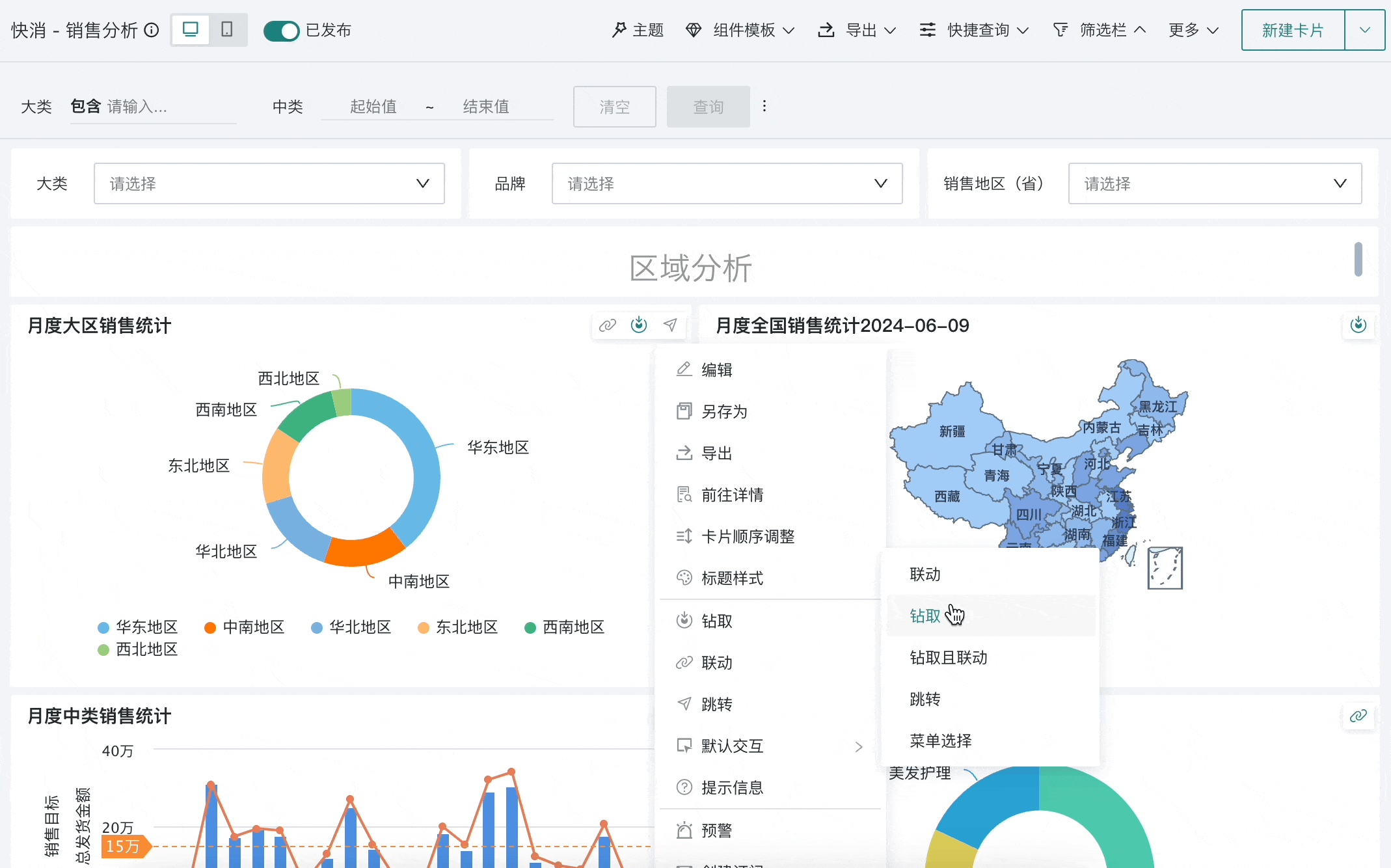Choose 跳转 in the 默认交互 submenu
The height and width of the screenshot is (868, 1391).
point(990,699)
